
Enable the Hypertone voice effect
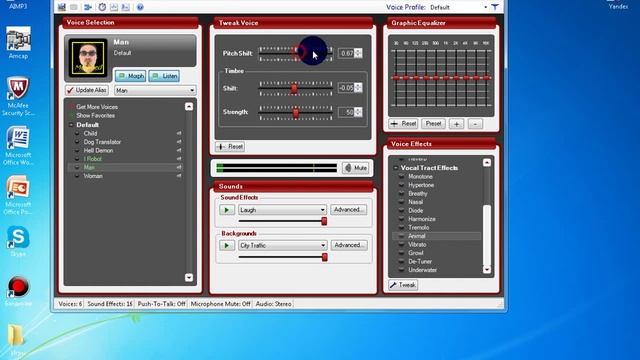pos(421,185)
